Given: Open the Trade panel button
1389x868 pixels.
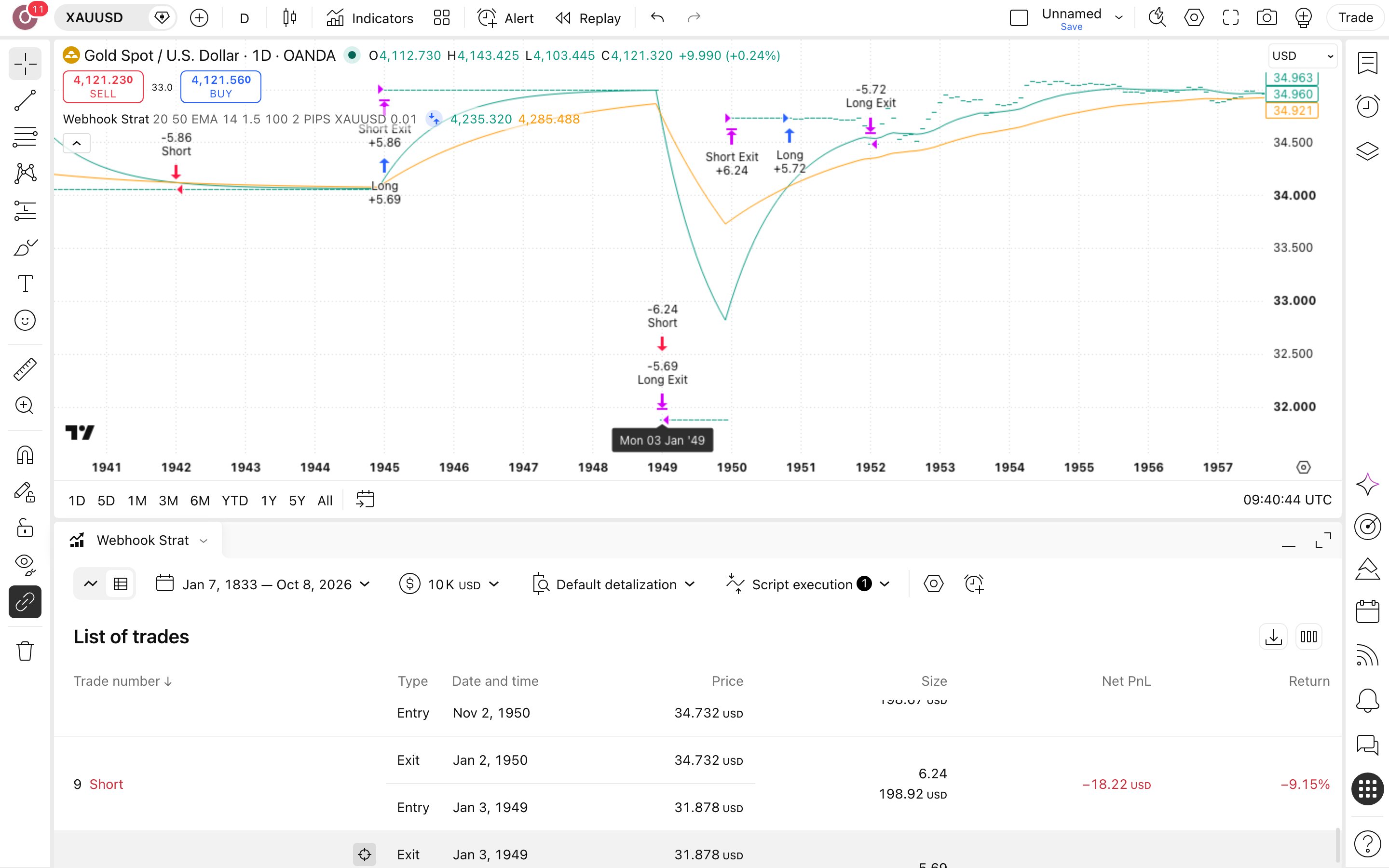Looking at the screenshot, I should (x=1355, y=18).
